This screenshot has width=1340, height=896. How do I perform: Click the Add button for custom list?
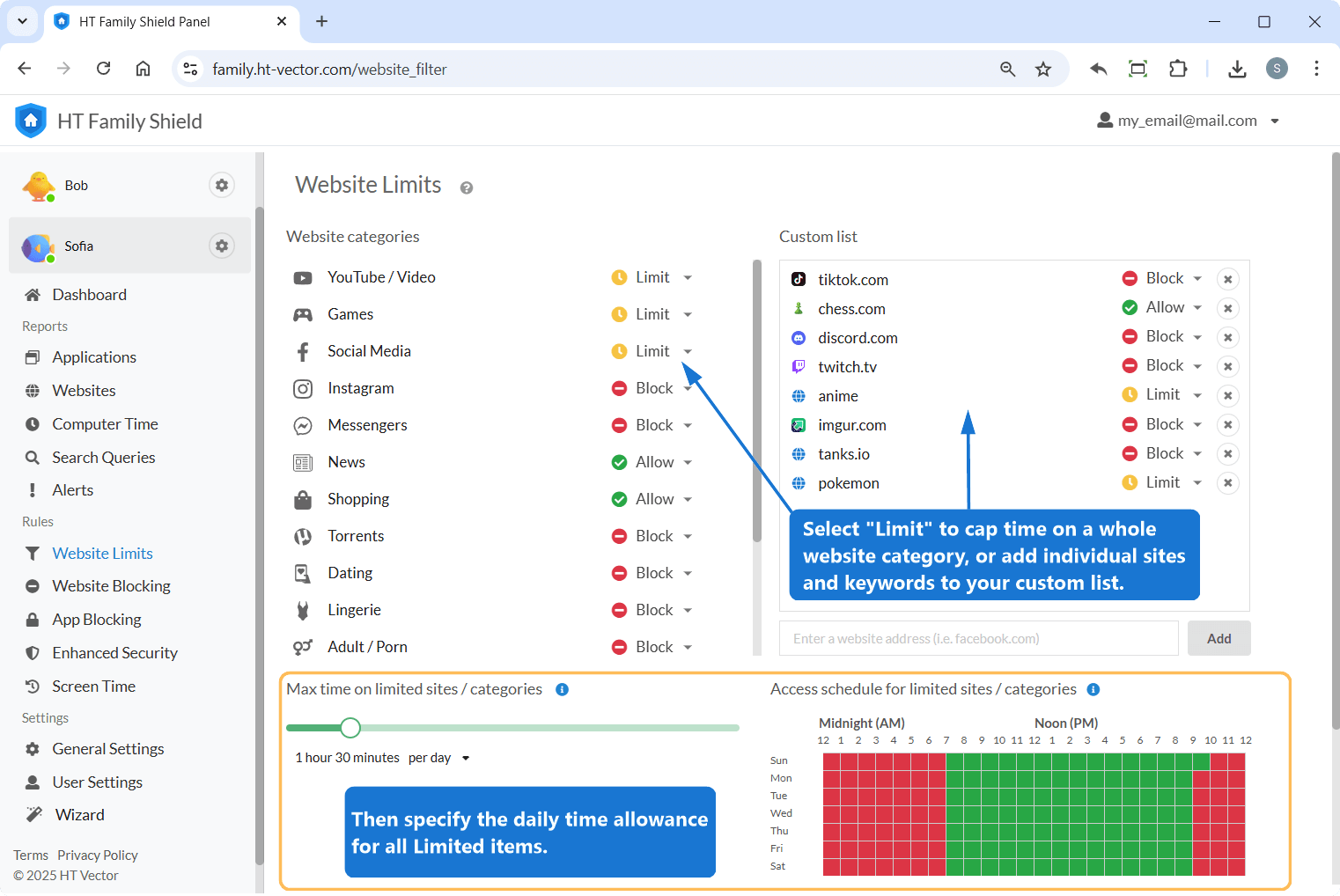[x=1219, y=638]
